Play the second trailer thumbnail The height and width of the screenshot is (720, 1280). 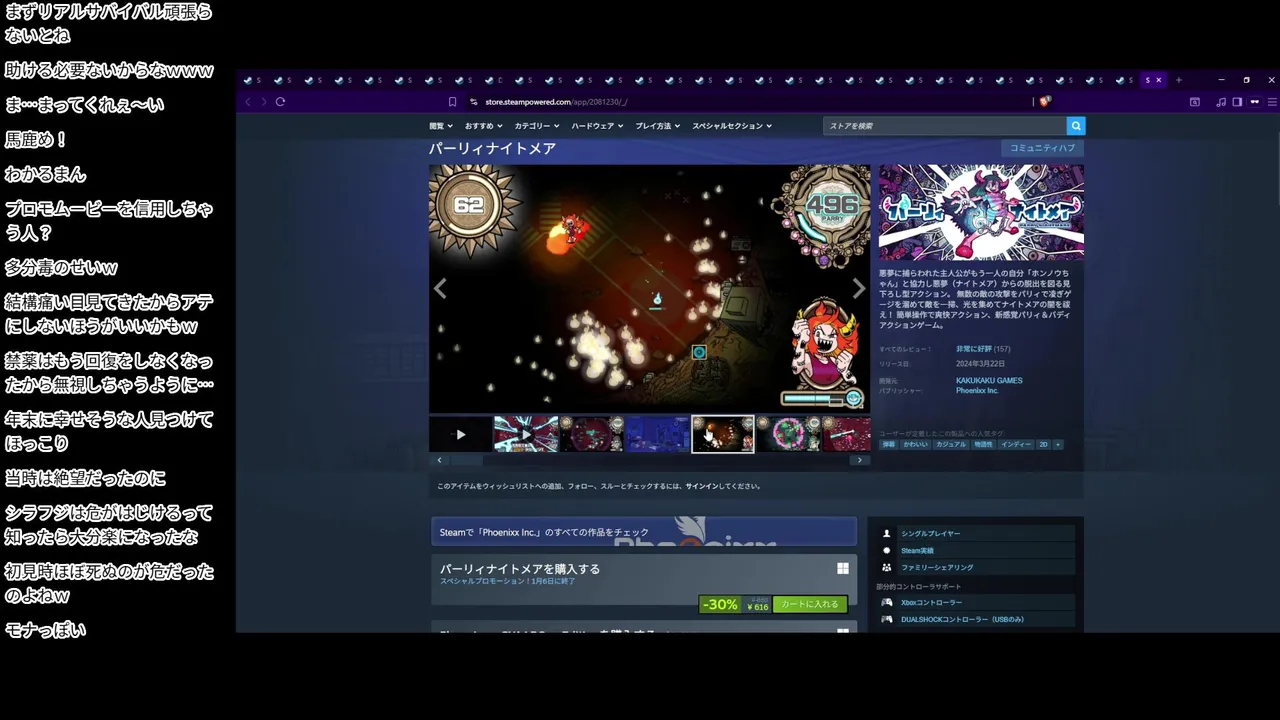[x=525, y=434]
